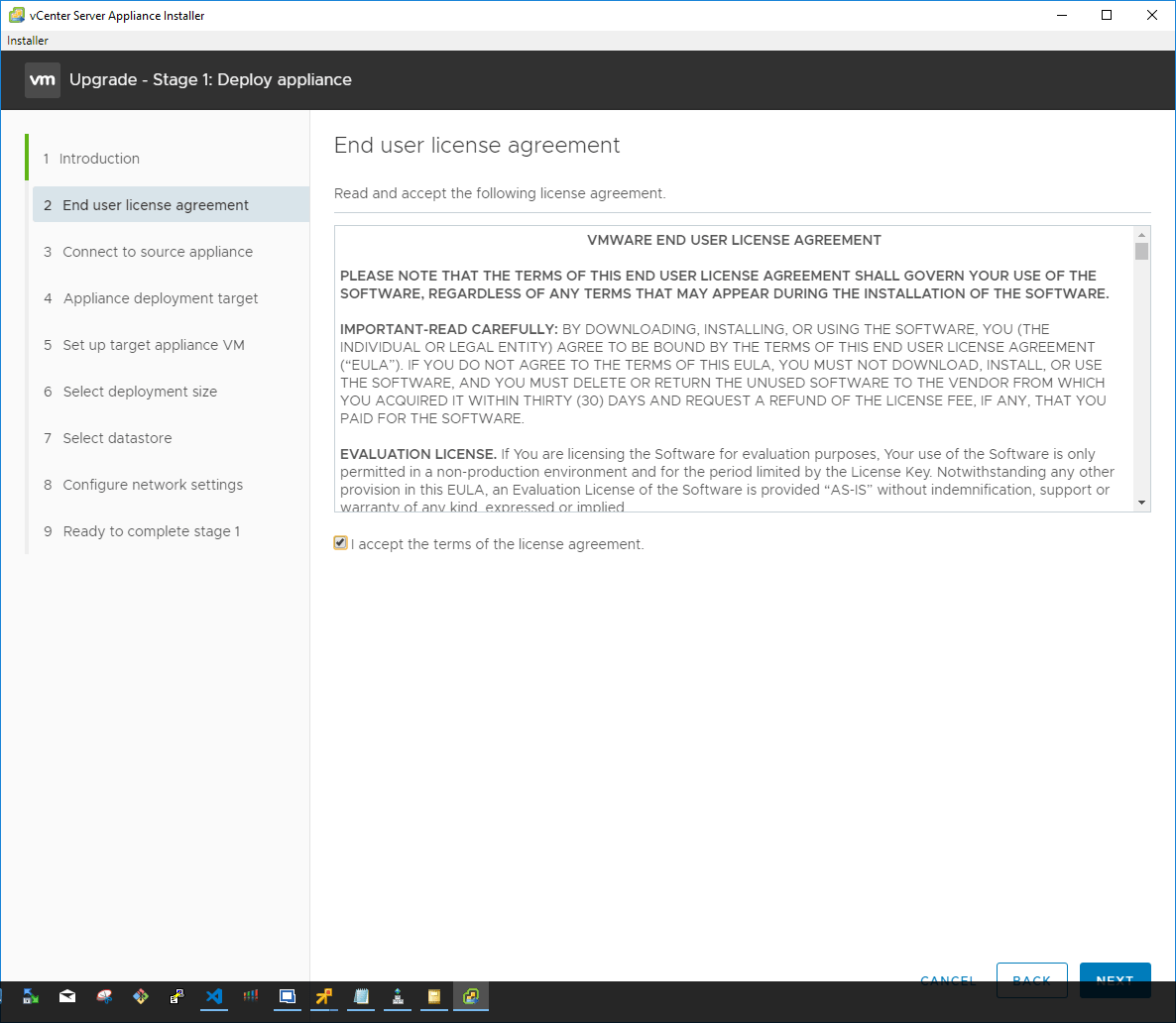Viewport: 1176px width, 1023px height.
Task: Click the IMPORTANT-READ CAREFULLY paragraph heading
Action: coord(448,329)
